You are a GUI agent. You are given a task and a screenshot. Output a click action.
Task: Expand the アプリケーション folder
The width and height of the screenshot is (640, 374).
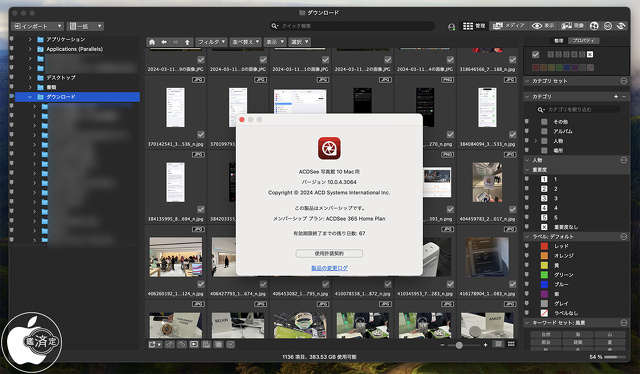pos(29,39)
